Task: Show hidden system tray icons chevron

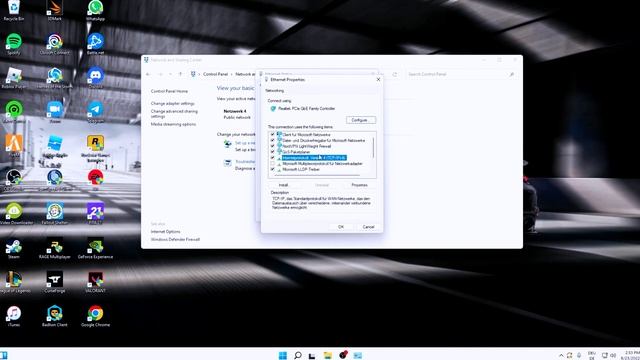Action: pos(561,355)
